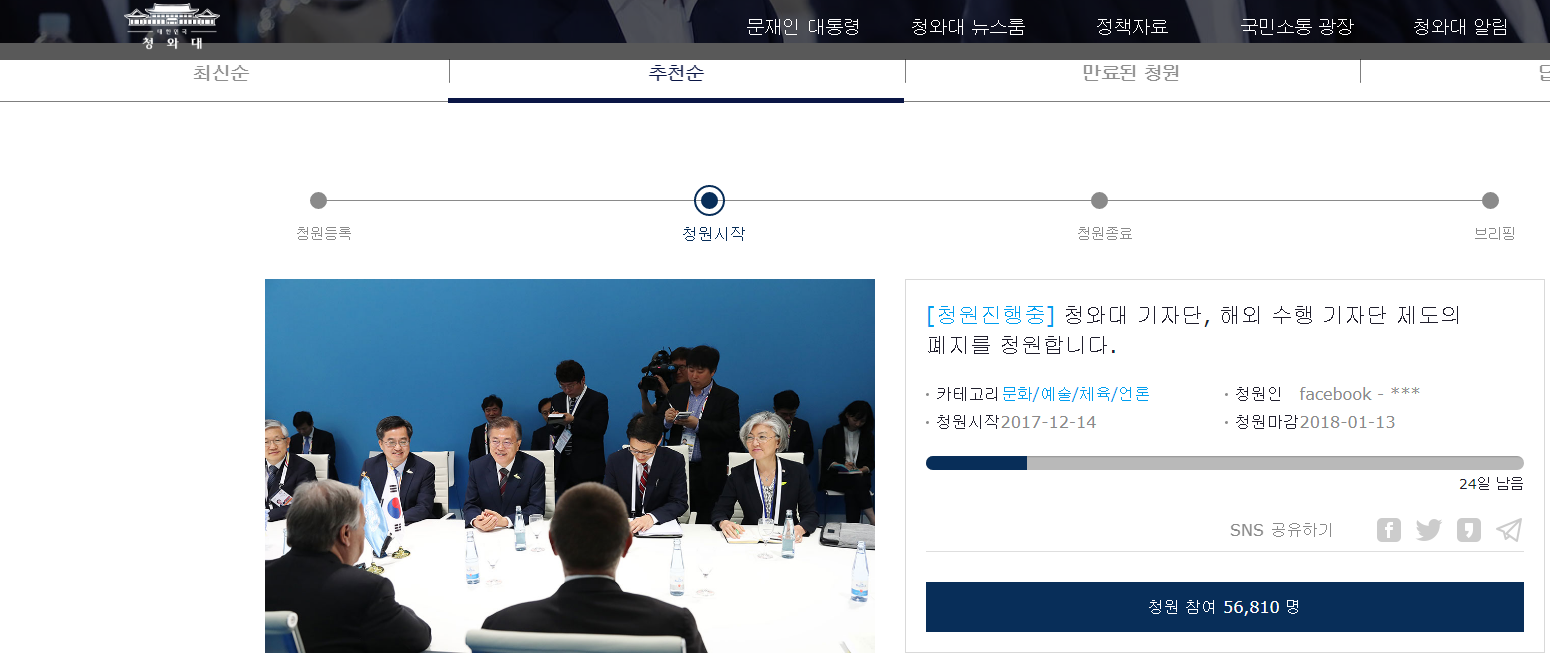This screenshot has width=1550, height=656.
Task: Share the petition on Facebook
Action: (x=1389, y=530)
